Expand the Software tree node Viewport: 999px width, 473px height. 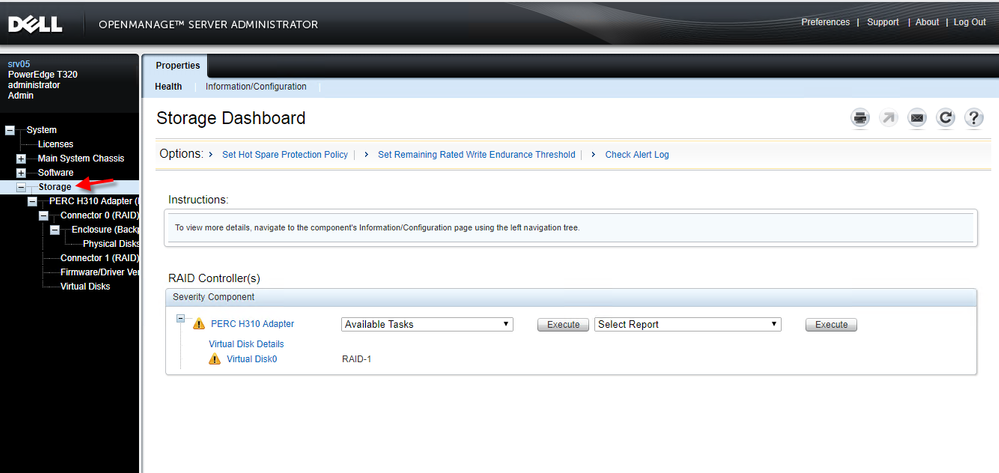click(x=21, y=173)
